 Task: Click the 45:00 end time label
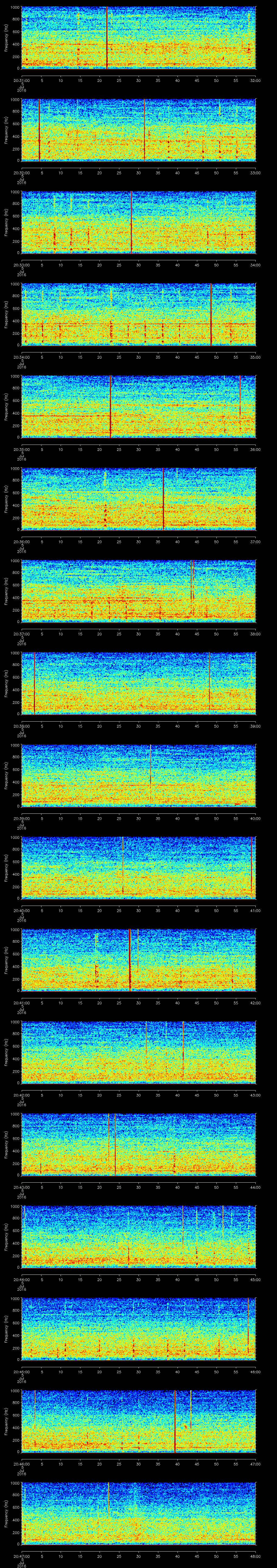click(255, 1279)
